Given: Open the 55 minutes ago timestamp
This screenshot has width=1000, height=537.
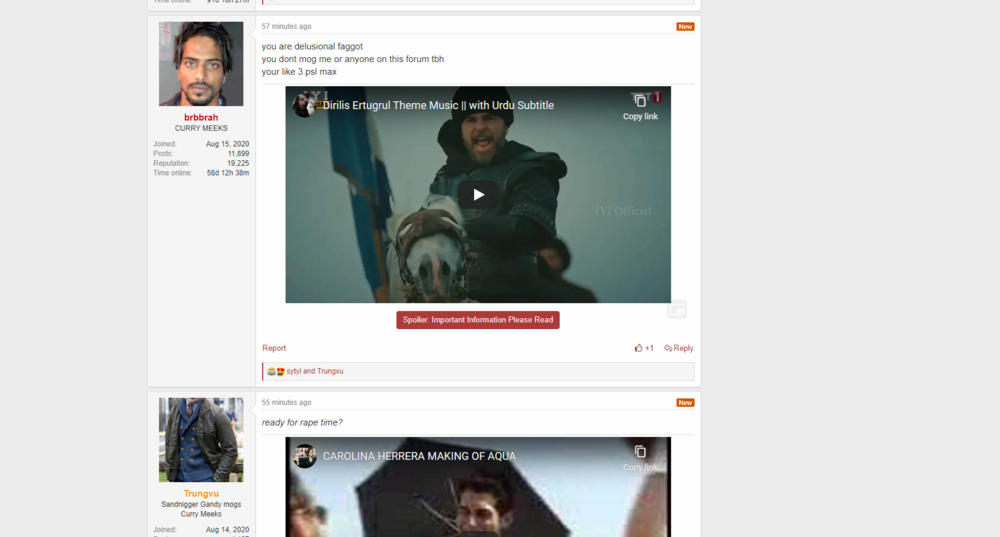Looking at the screenshot, I should click(286, 402).
